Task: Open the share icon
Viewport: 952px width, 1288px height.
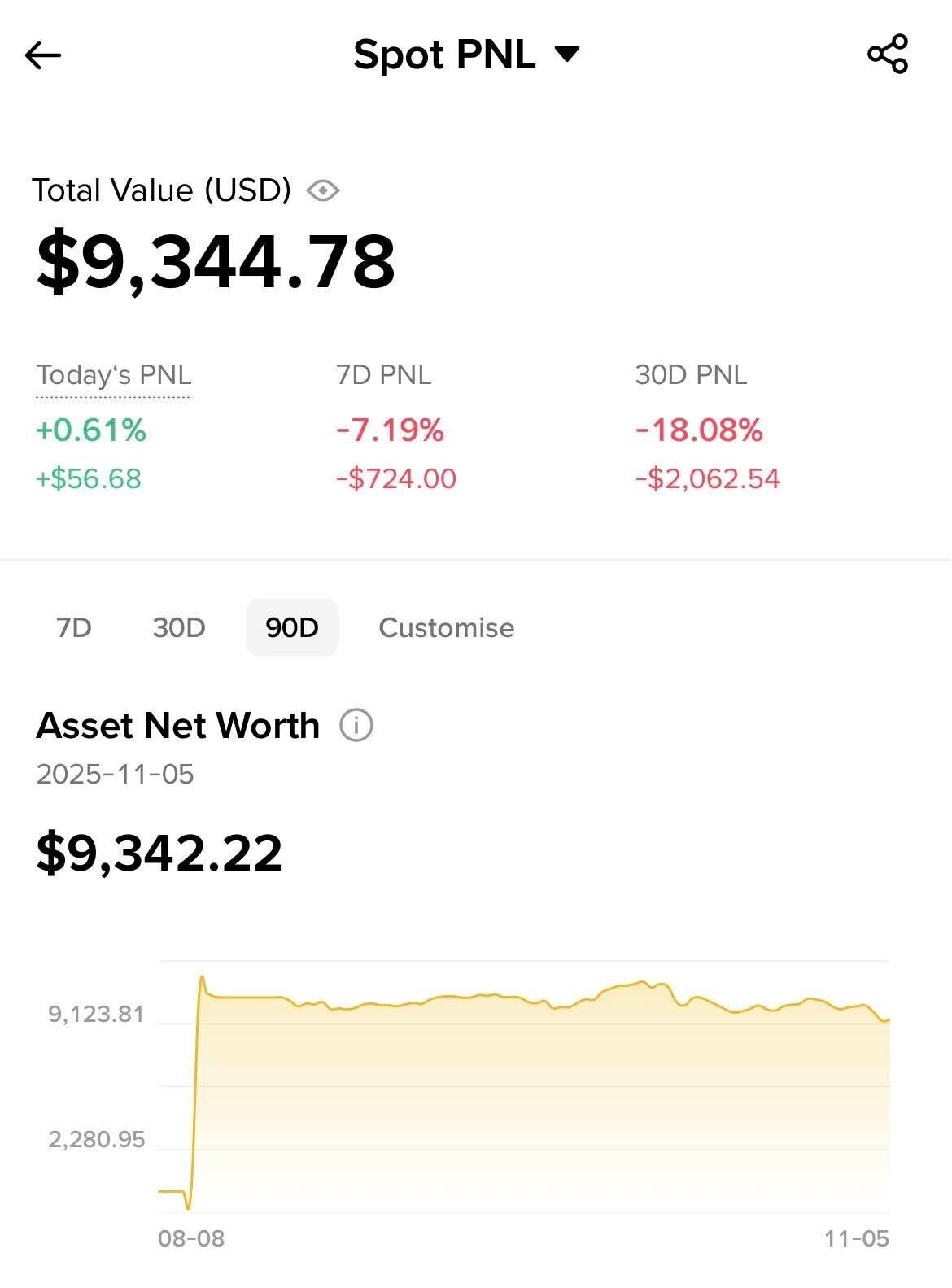Action: (x=888, y=55)
